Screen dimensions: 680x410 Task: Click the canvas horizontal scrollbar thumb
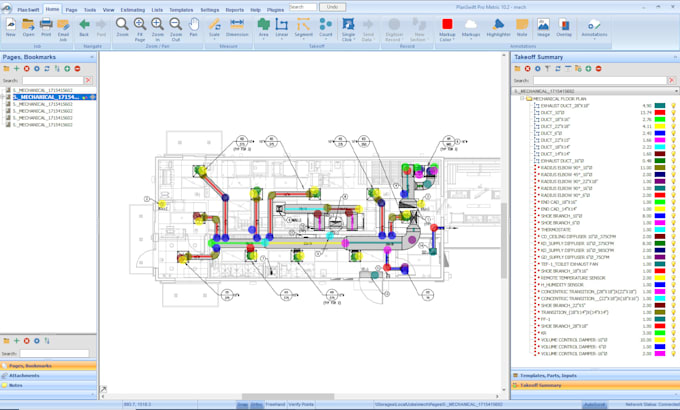[288, 397]
